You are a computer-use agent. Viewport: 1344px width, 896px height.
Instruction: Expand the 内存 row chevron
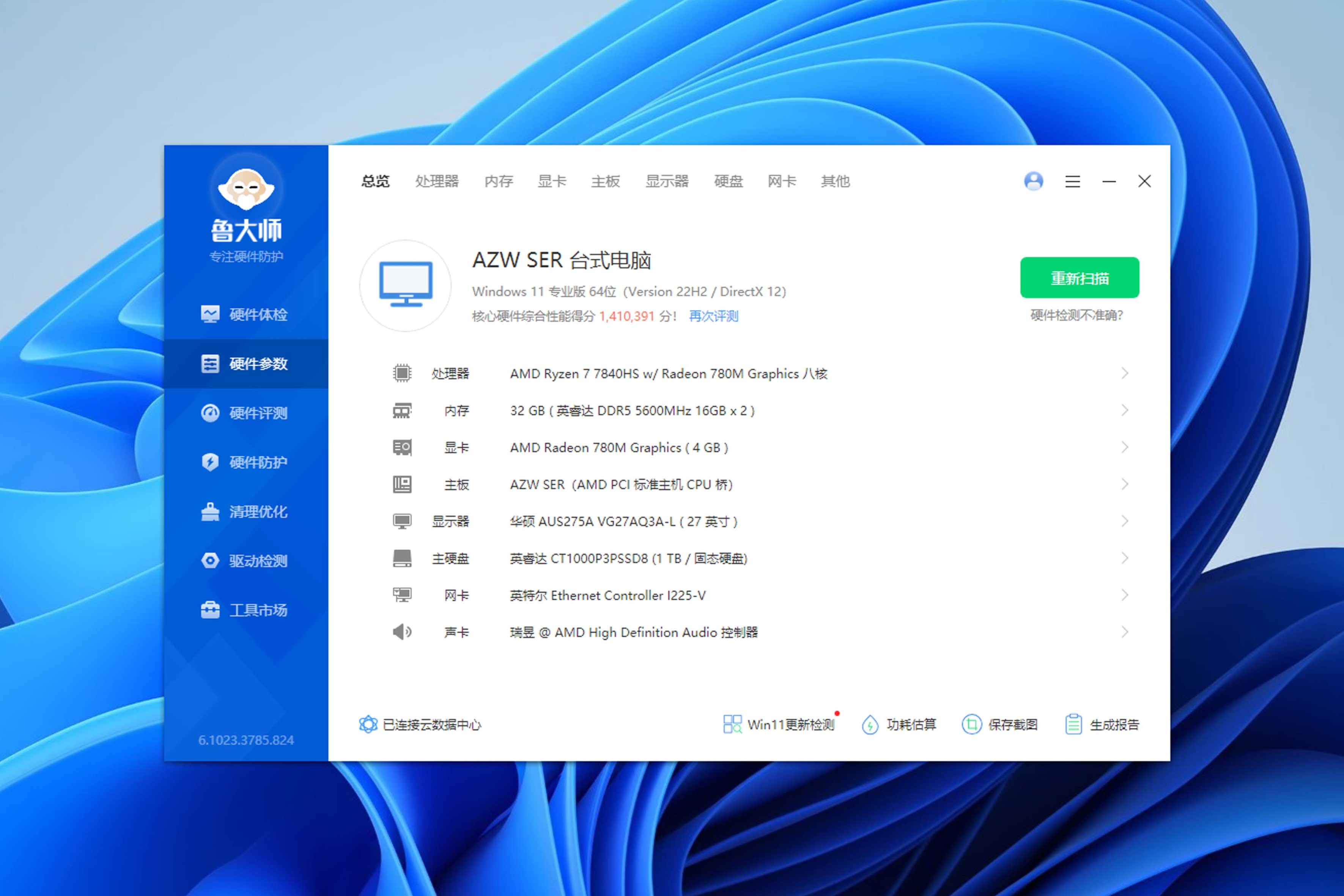click(1125, 410)
